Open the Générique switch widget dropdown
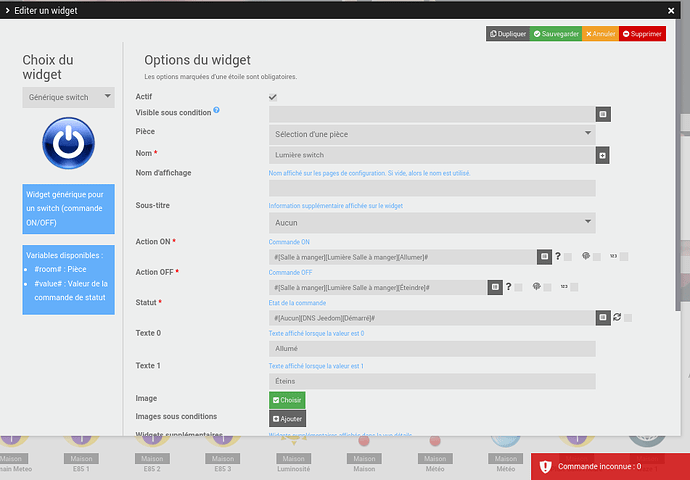 [x=69, y=97]
